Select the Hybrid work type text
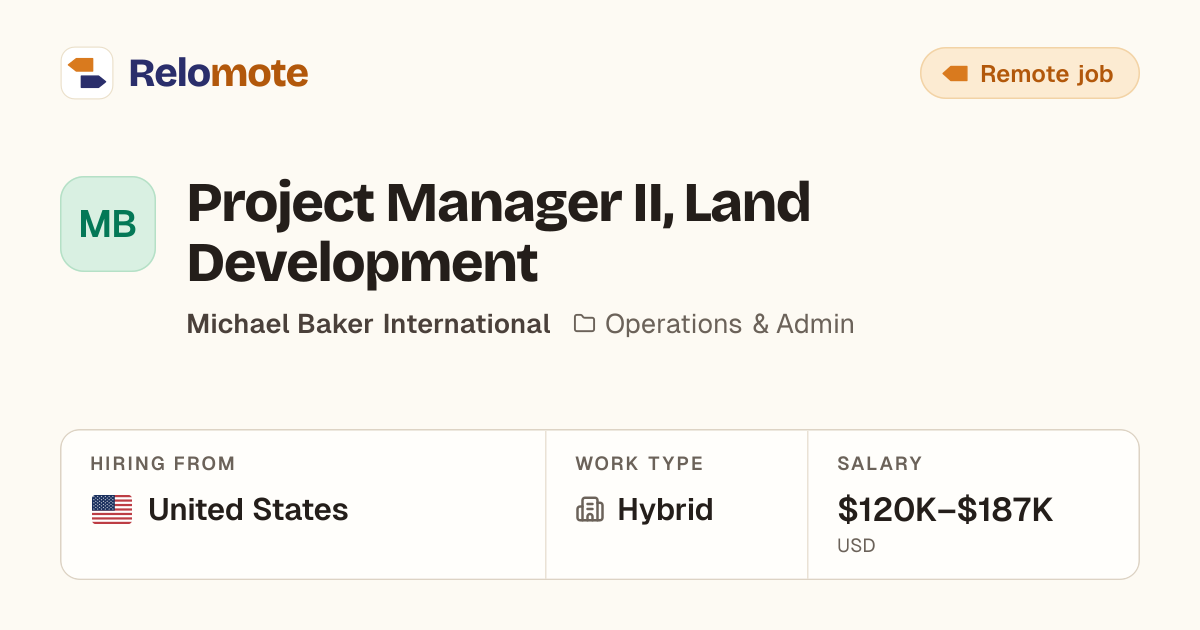The height and width of the screenshot is (630, 1200). click(665, 510)
